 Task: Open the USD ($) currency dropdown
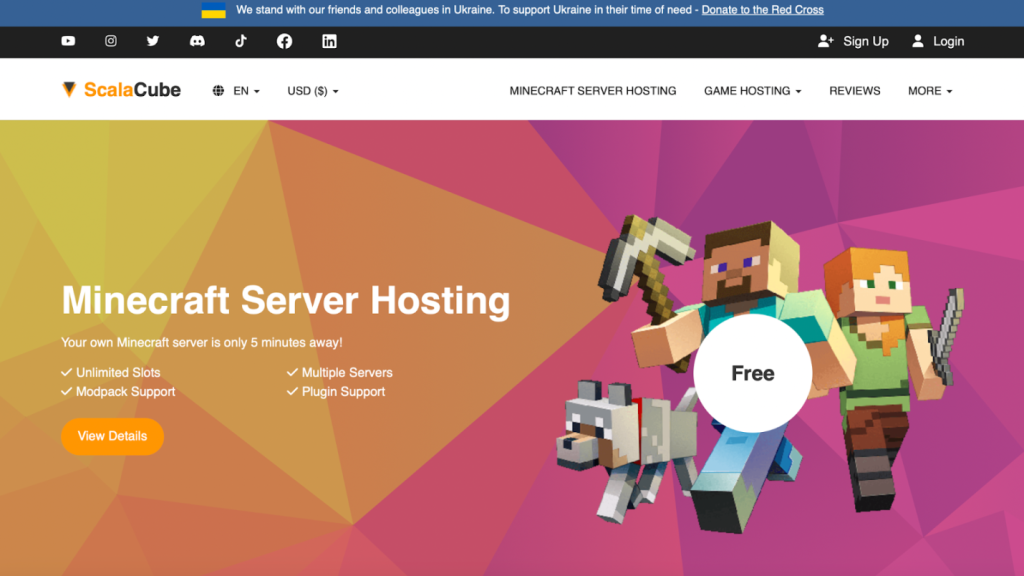[x=313, y=91]
